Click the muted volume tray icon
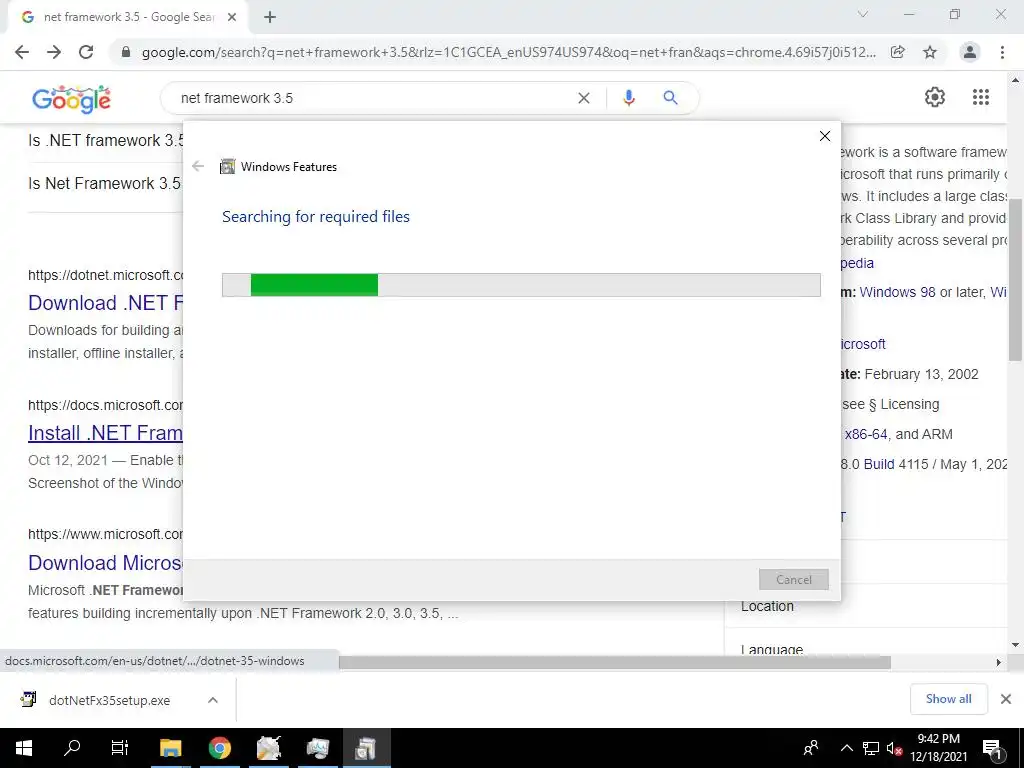Screen dimensions: 1024x768 [895, 748]
